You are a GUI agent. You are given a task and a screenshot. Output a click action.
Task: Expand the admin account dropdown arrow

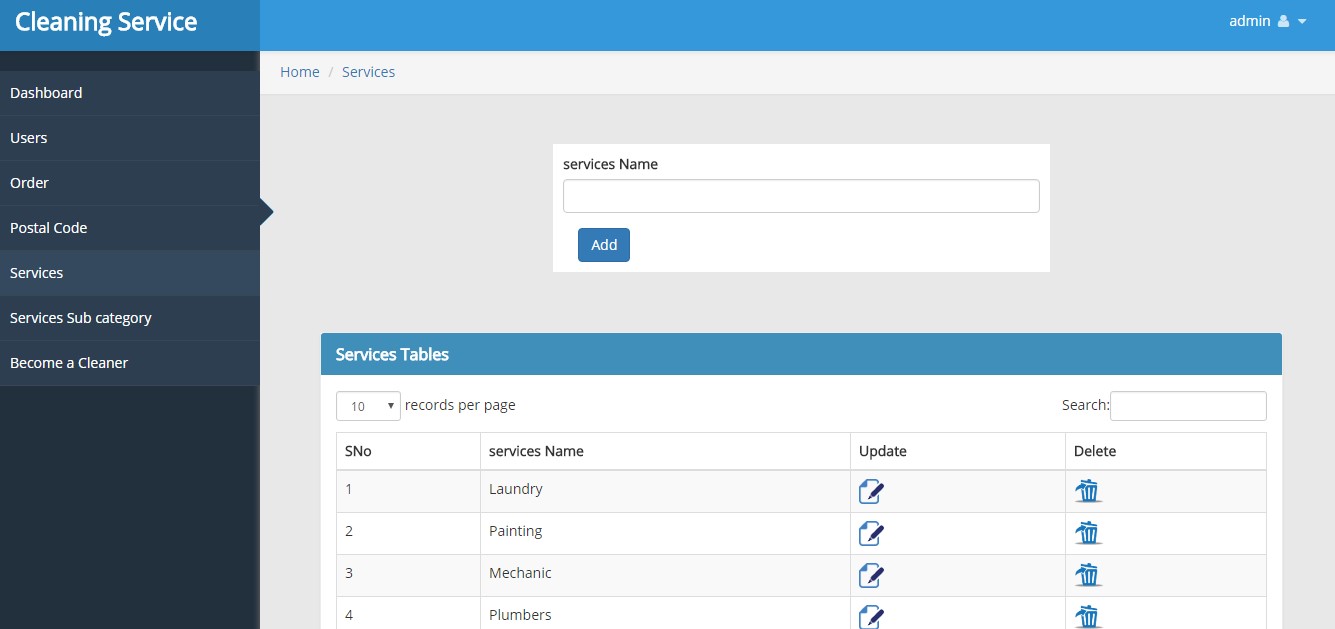tap(1302, 20)
